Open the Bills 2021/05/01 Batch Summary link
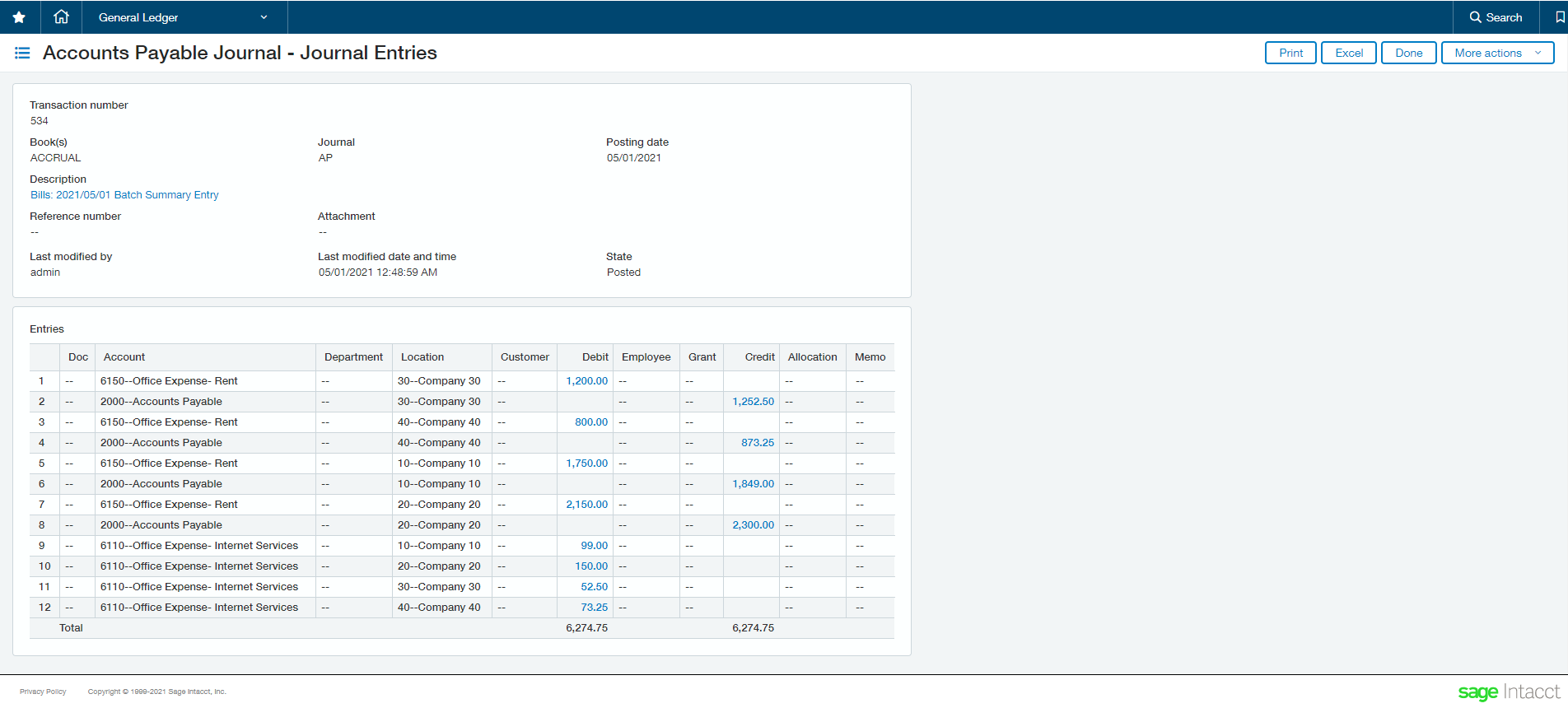This screenshot has width=1568, height=708. [x=124, y=195]
